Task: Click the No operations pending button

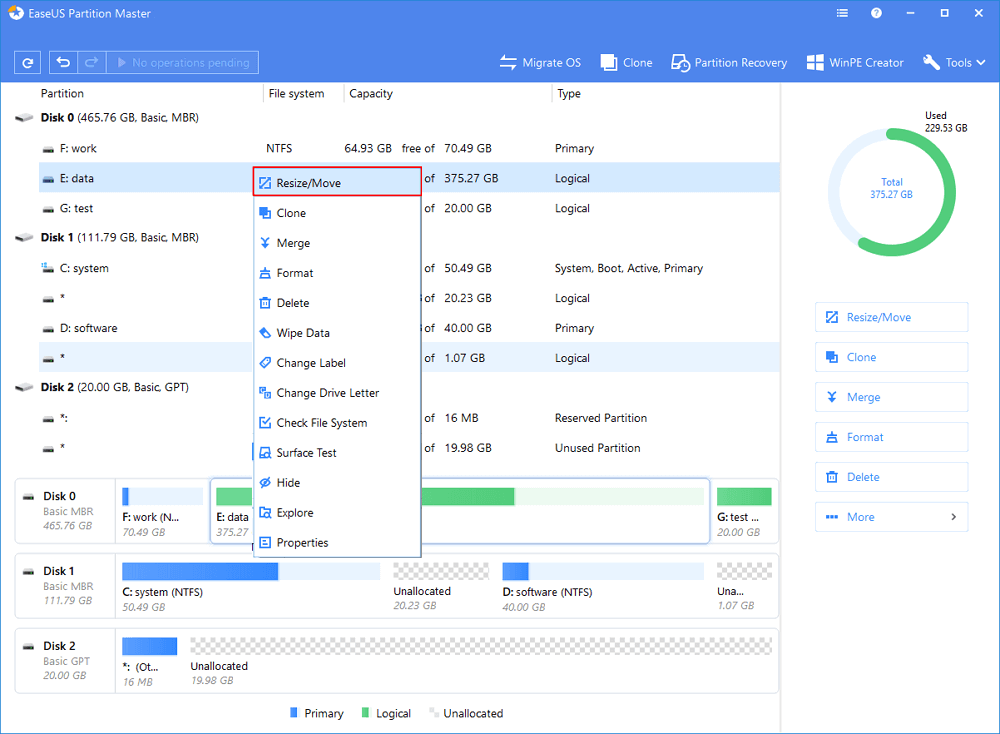Action: 182,62
